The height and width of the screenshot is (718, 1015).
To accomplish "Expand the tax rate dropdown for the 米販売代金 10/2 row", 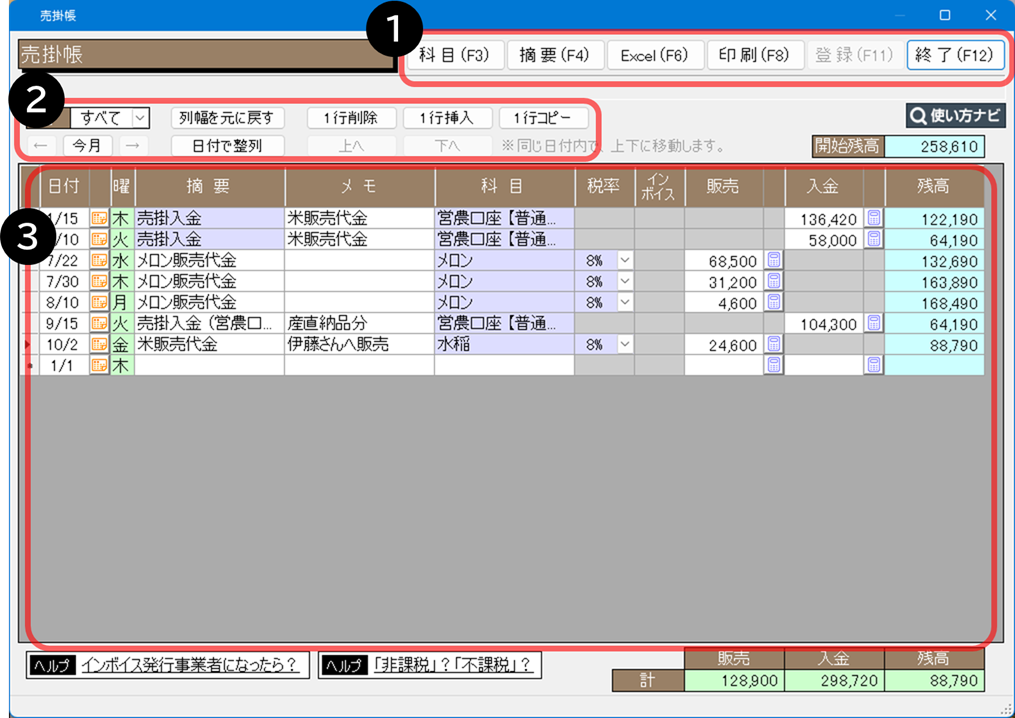I will click(625, 345).
